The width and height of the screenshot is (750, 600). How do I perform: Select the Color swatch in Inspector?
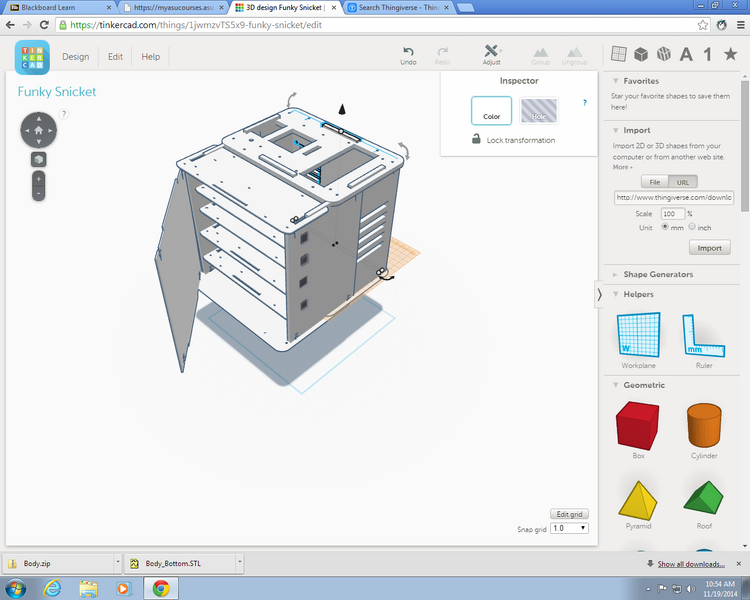[491, 111]
